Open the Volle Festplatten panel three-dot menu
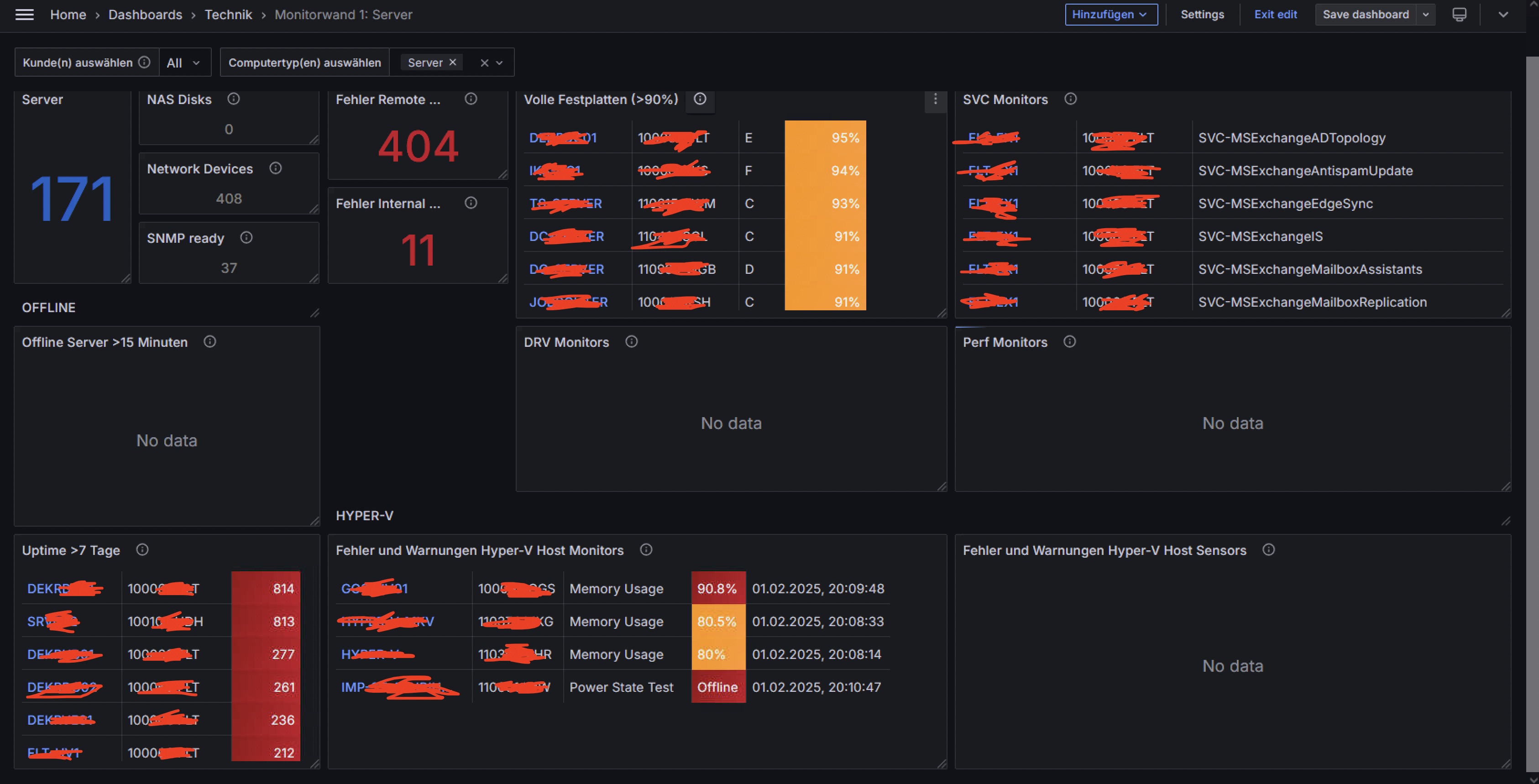This screenshot has height=784, width=1539. [x=935, y=100]
